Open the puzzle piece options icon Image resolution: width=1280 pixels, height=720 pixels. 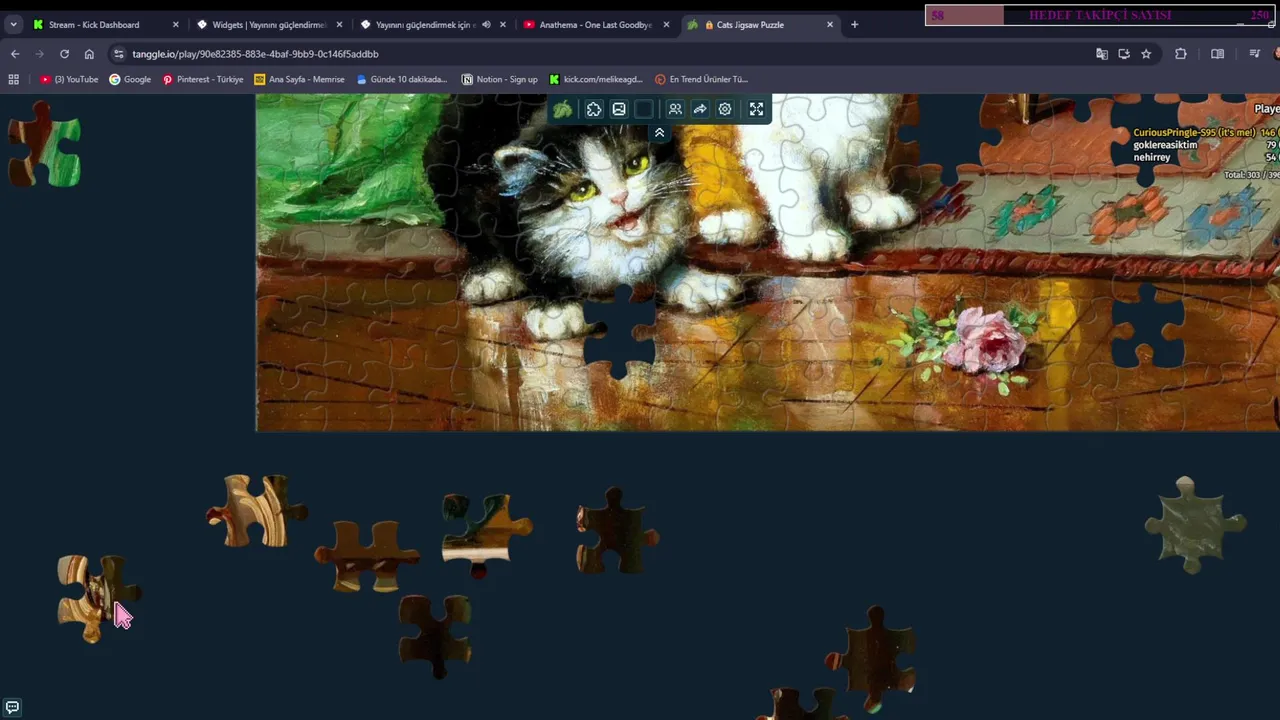[x=594, y=109]
